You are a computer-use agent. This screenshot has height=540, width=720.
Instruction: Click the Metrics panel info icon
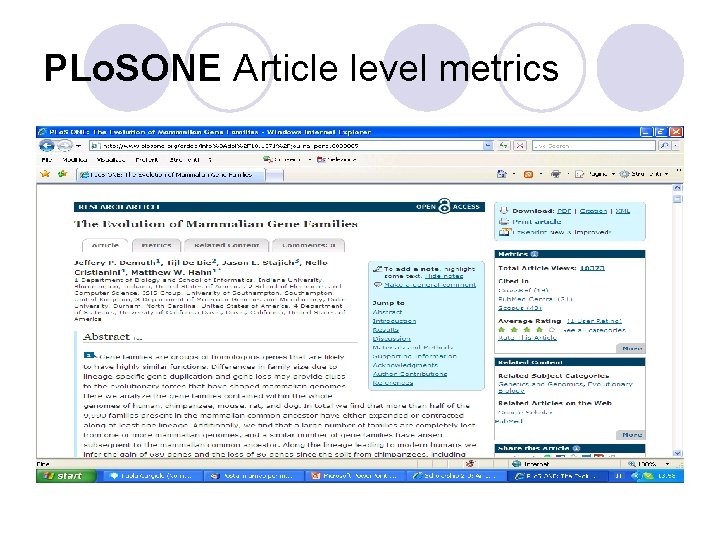click(x=534, y=254)
